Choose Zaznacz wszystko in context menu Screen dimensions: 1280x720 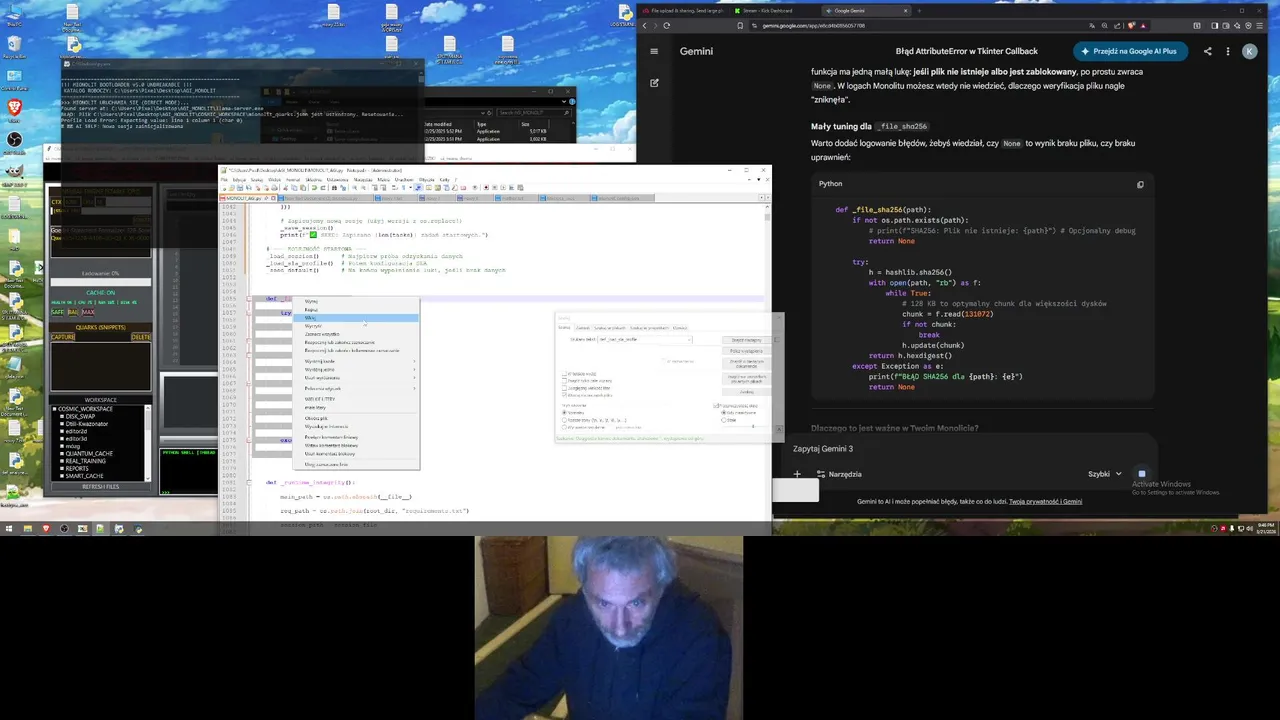coord(356,334)
